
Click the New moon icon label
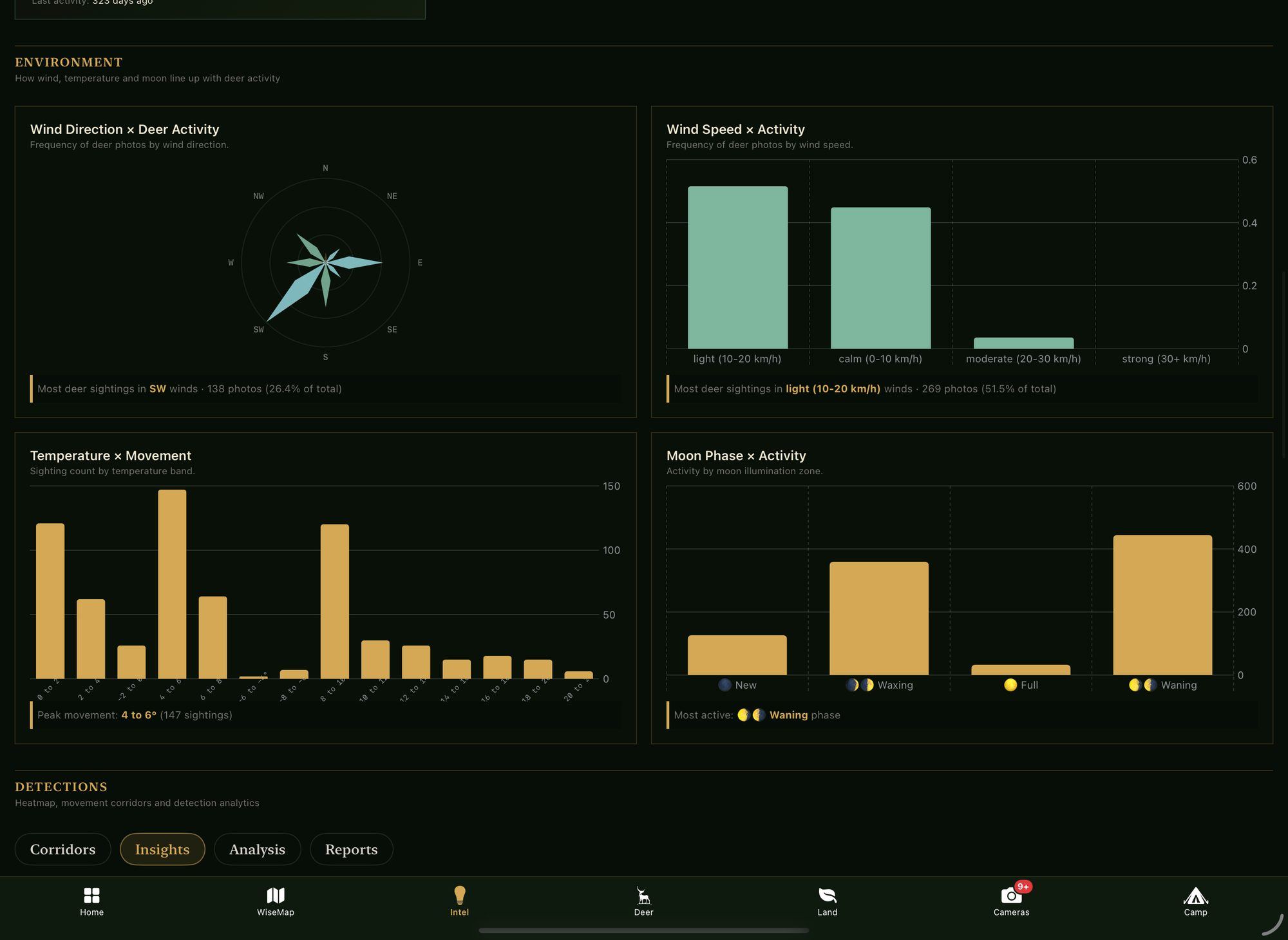(x=737, y=685)
